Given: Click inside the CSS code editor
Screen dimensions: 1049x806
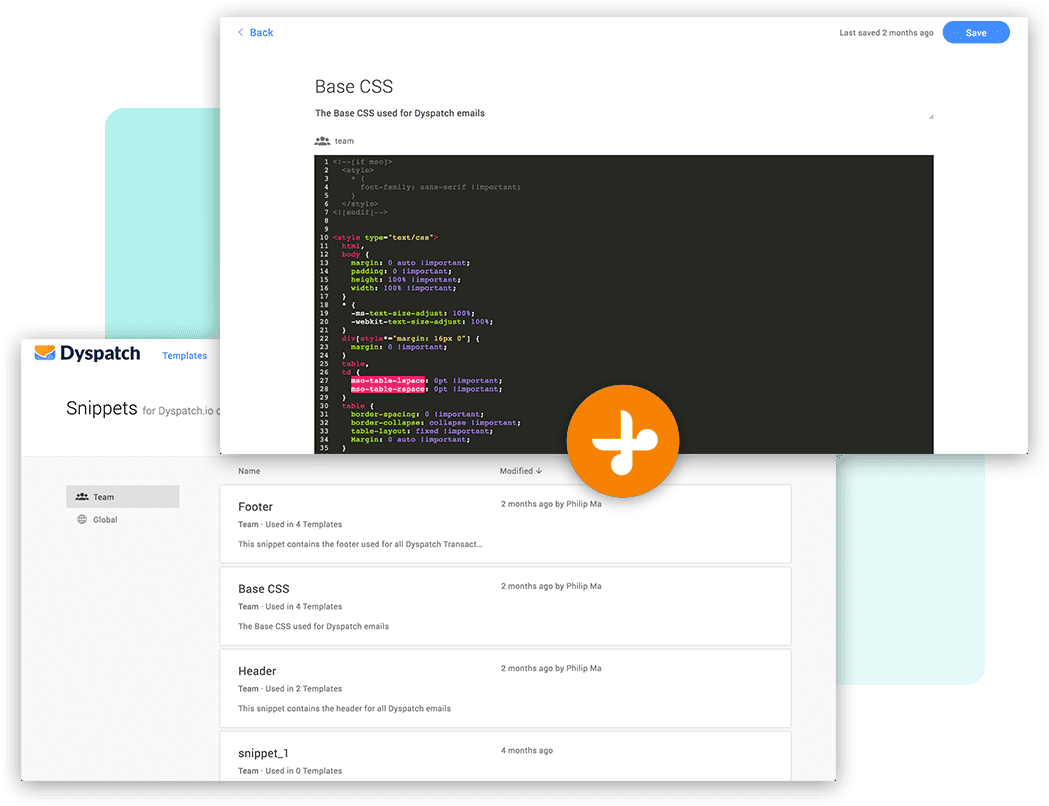Looking at the screenshot, I should [x=624, y=304].
